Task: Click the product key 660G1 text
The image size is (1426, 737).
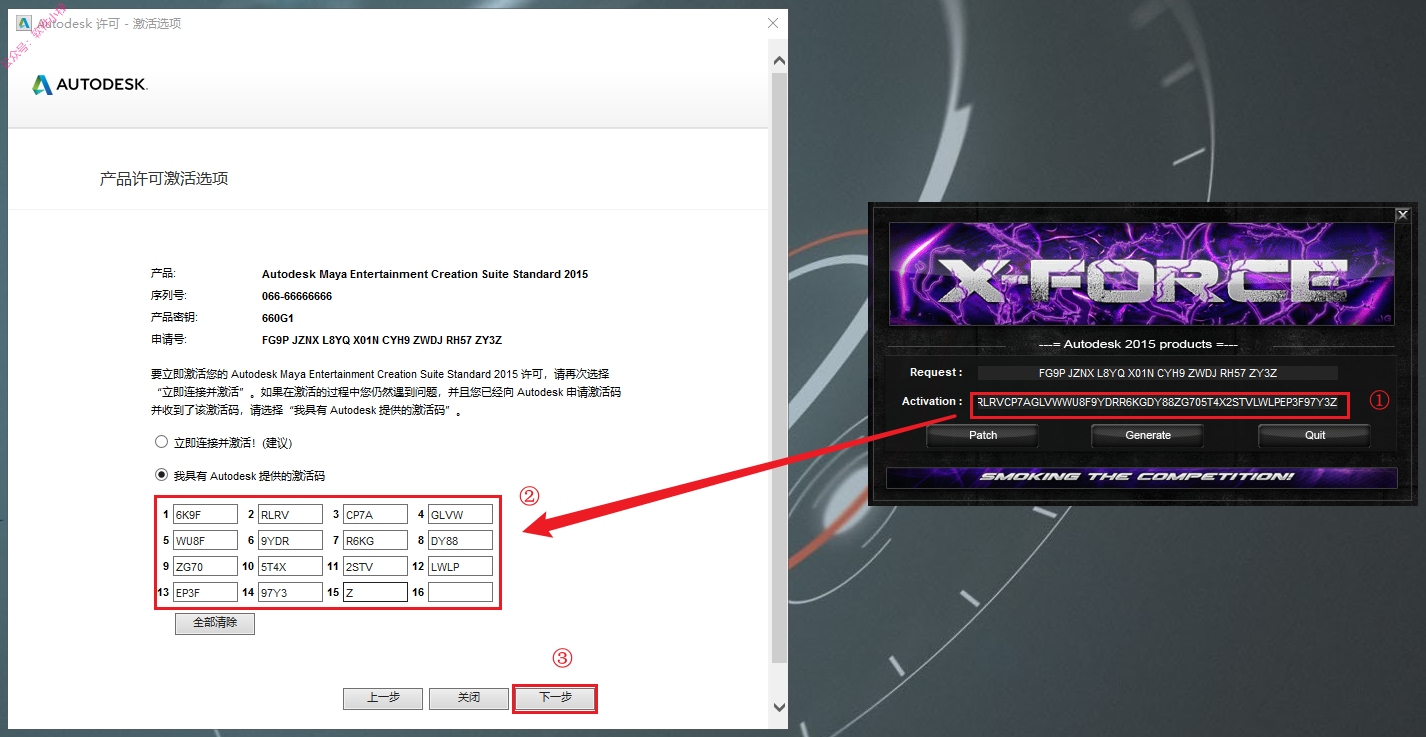Action: (279, 318)
